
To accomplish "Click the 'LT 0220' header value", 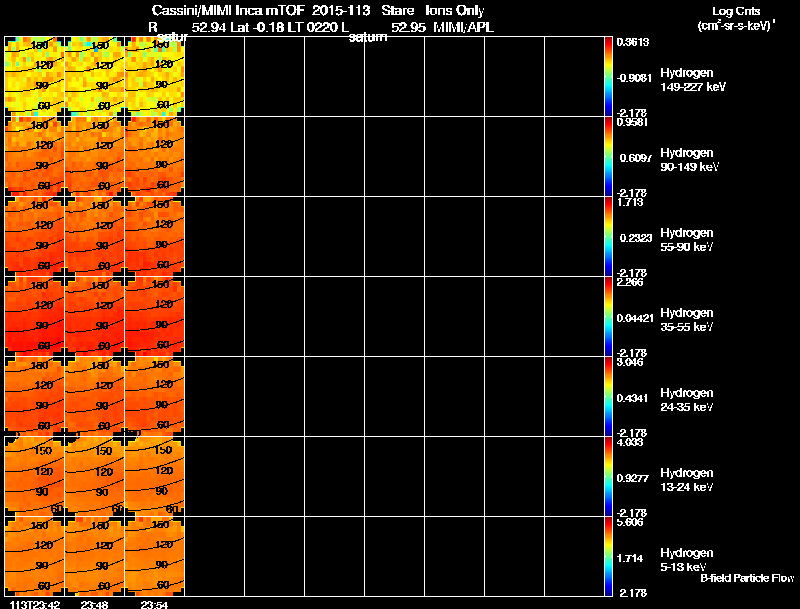I will [312, 27].
